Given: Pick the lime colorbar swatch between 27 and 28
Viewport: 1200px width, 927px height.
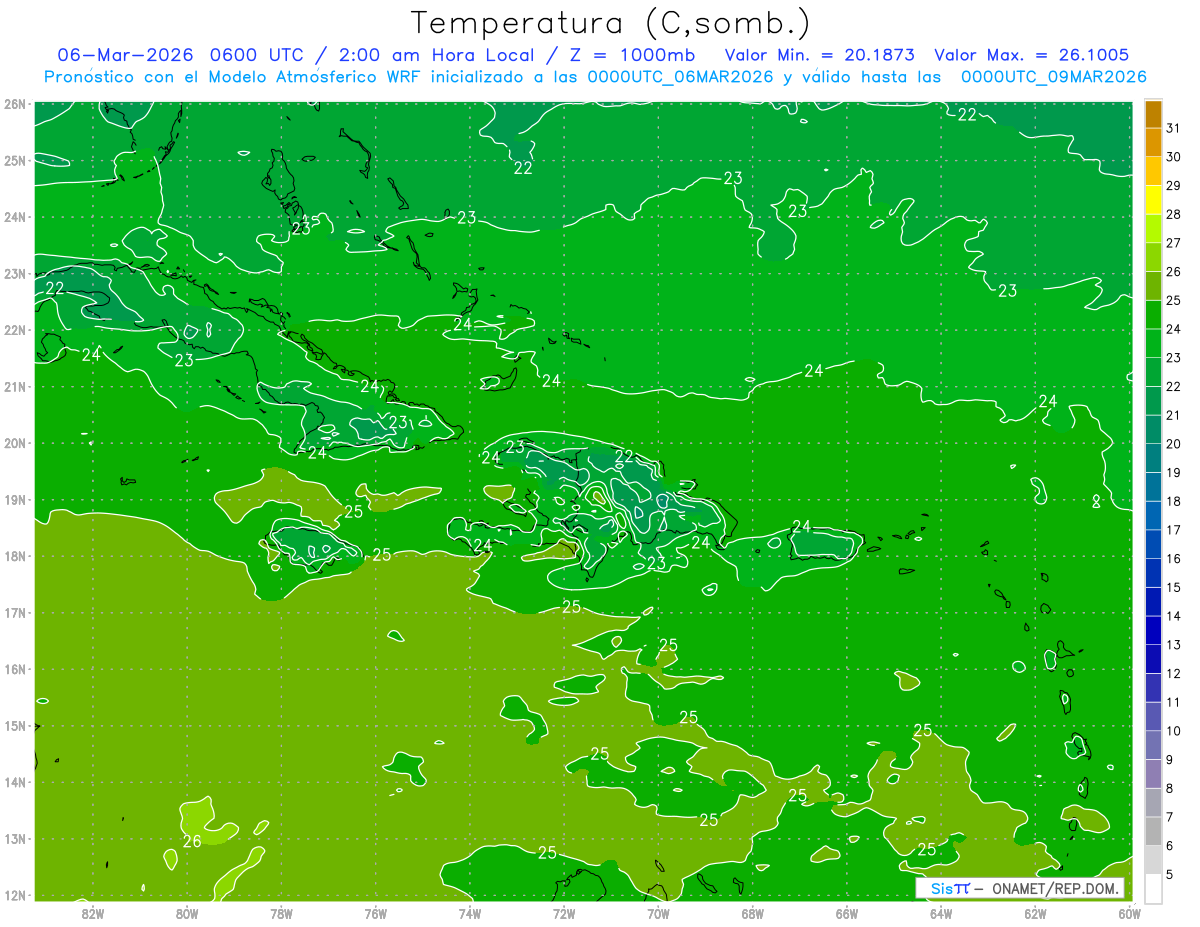Looking at the screenshot, I should click(x=1153, y=229).
